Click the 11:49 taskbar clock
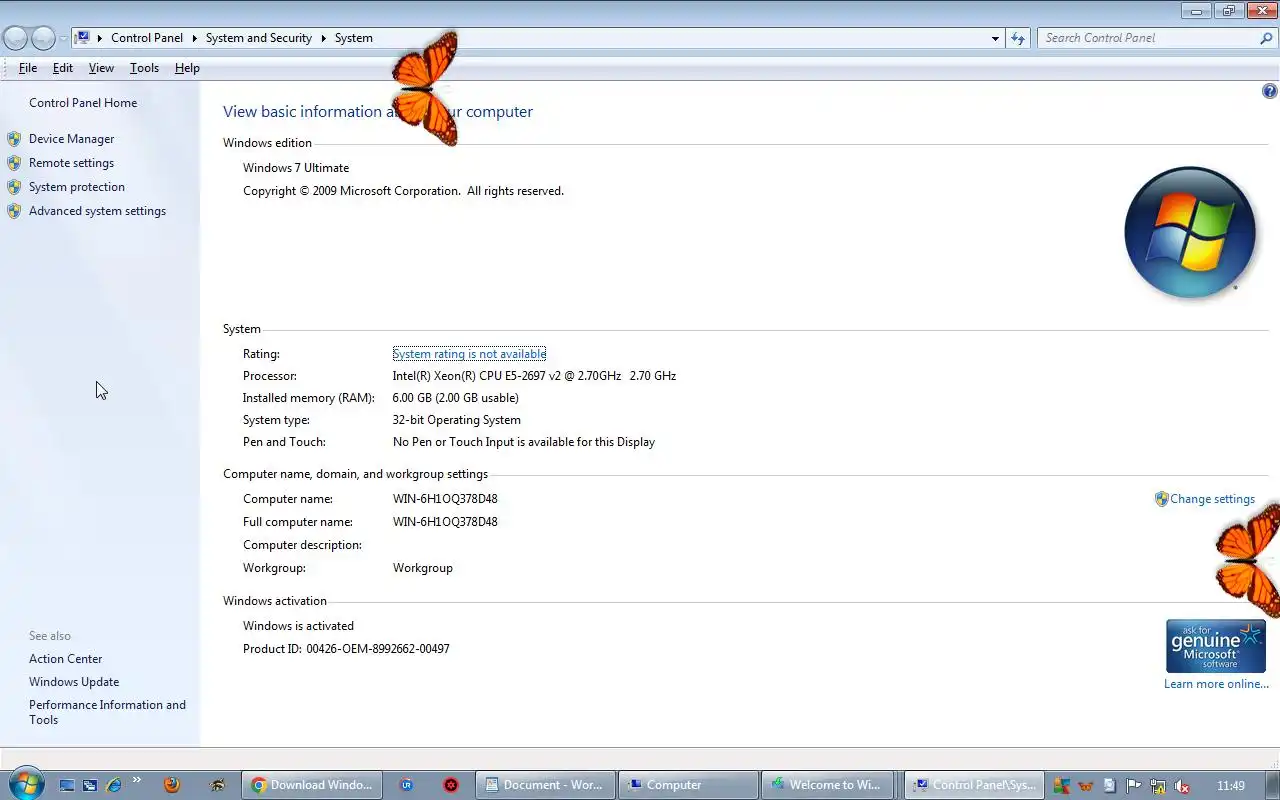 coord(1231,786)
